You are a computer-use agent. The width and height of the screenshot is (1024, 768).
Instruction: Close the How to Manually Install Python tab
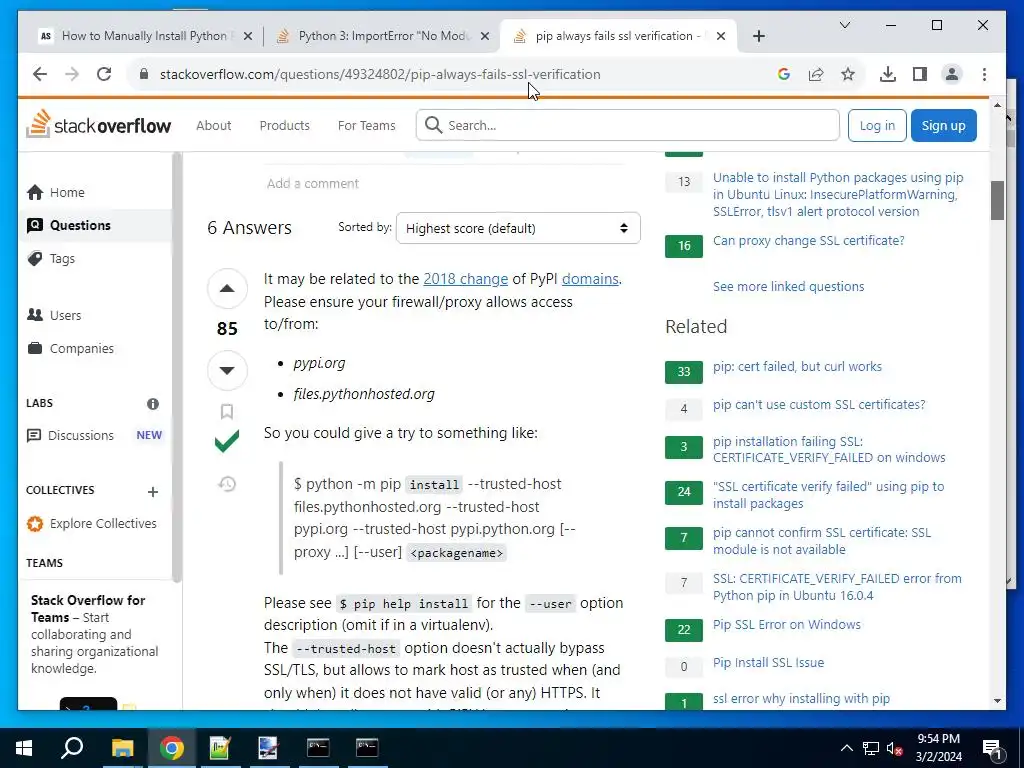(x=248, y=36)
